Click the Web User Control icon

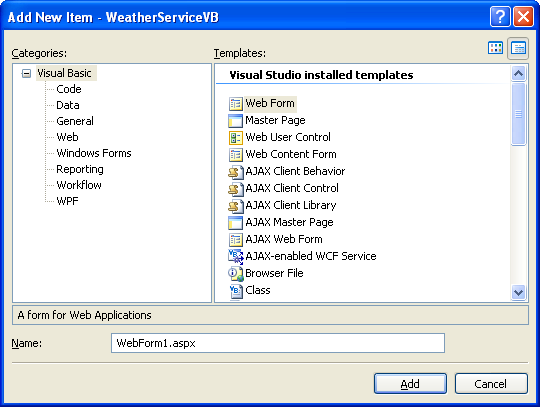pos(236,137)
